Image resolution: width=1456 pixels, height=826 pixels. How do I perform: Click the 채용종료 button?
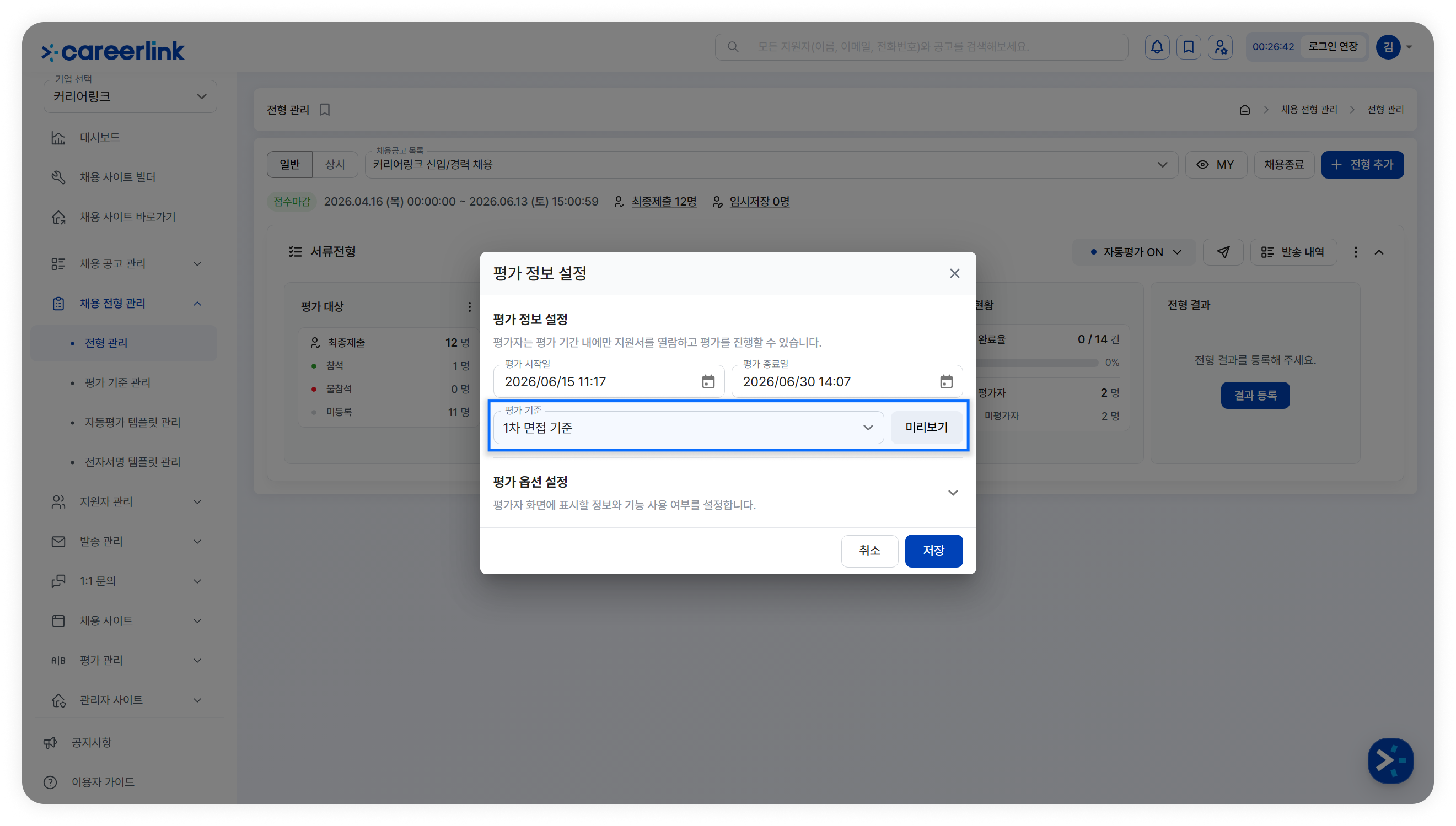coord(1283,165)
